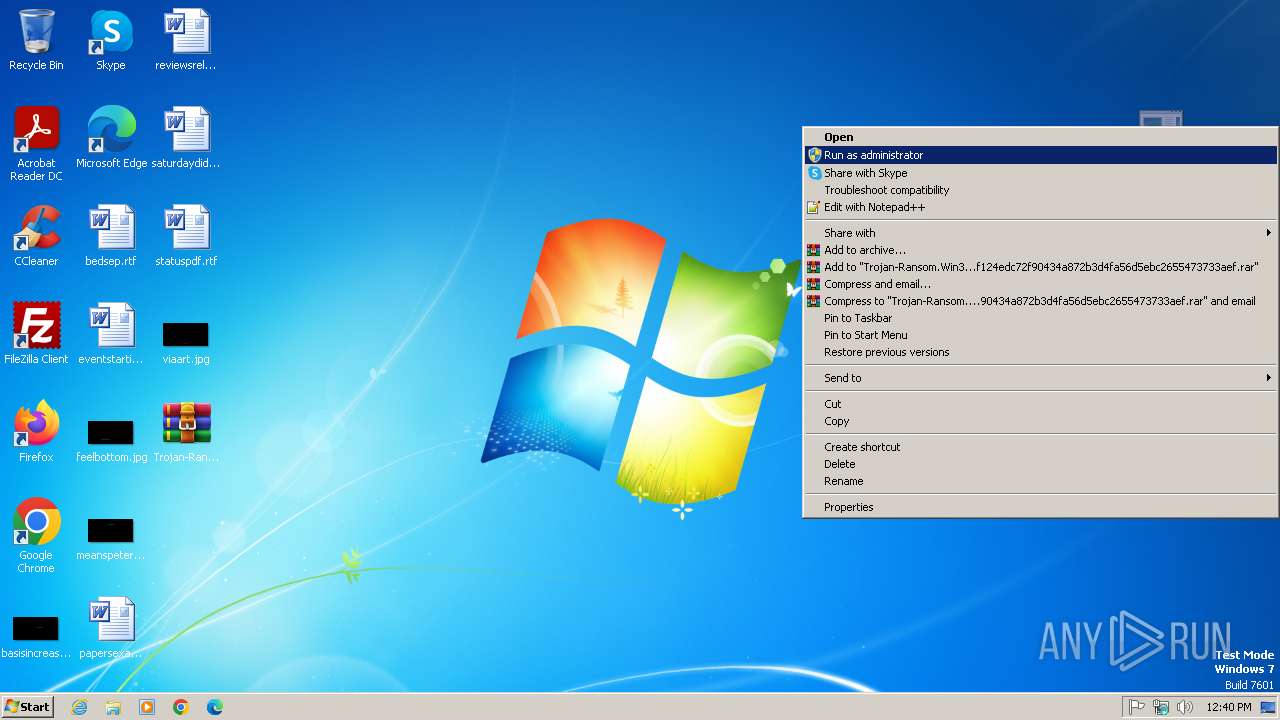Choose Share with Skype

pyautogui.click(x=1040, y=173)
